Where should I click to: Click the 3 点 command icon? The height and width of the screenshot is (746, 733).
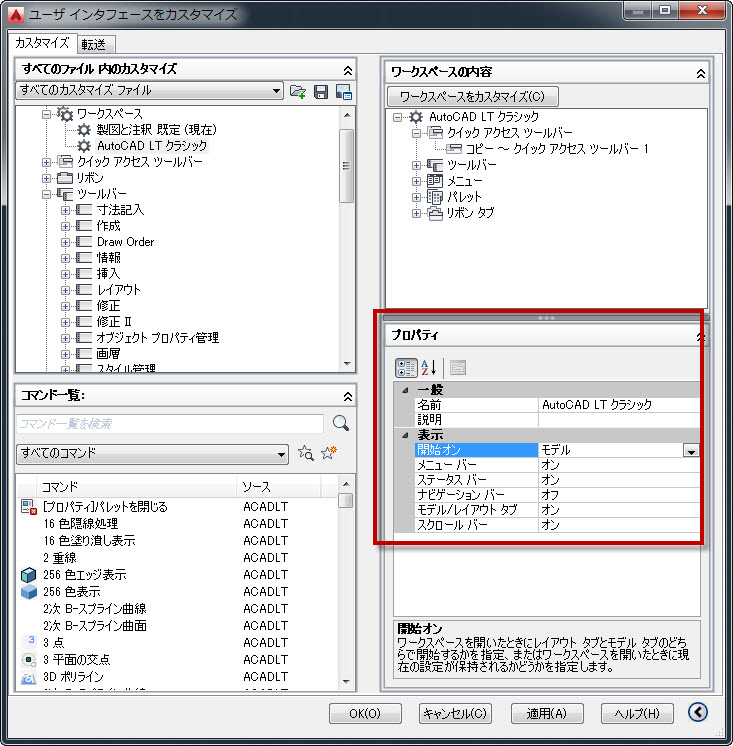[x=30, y=641]
